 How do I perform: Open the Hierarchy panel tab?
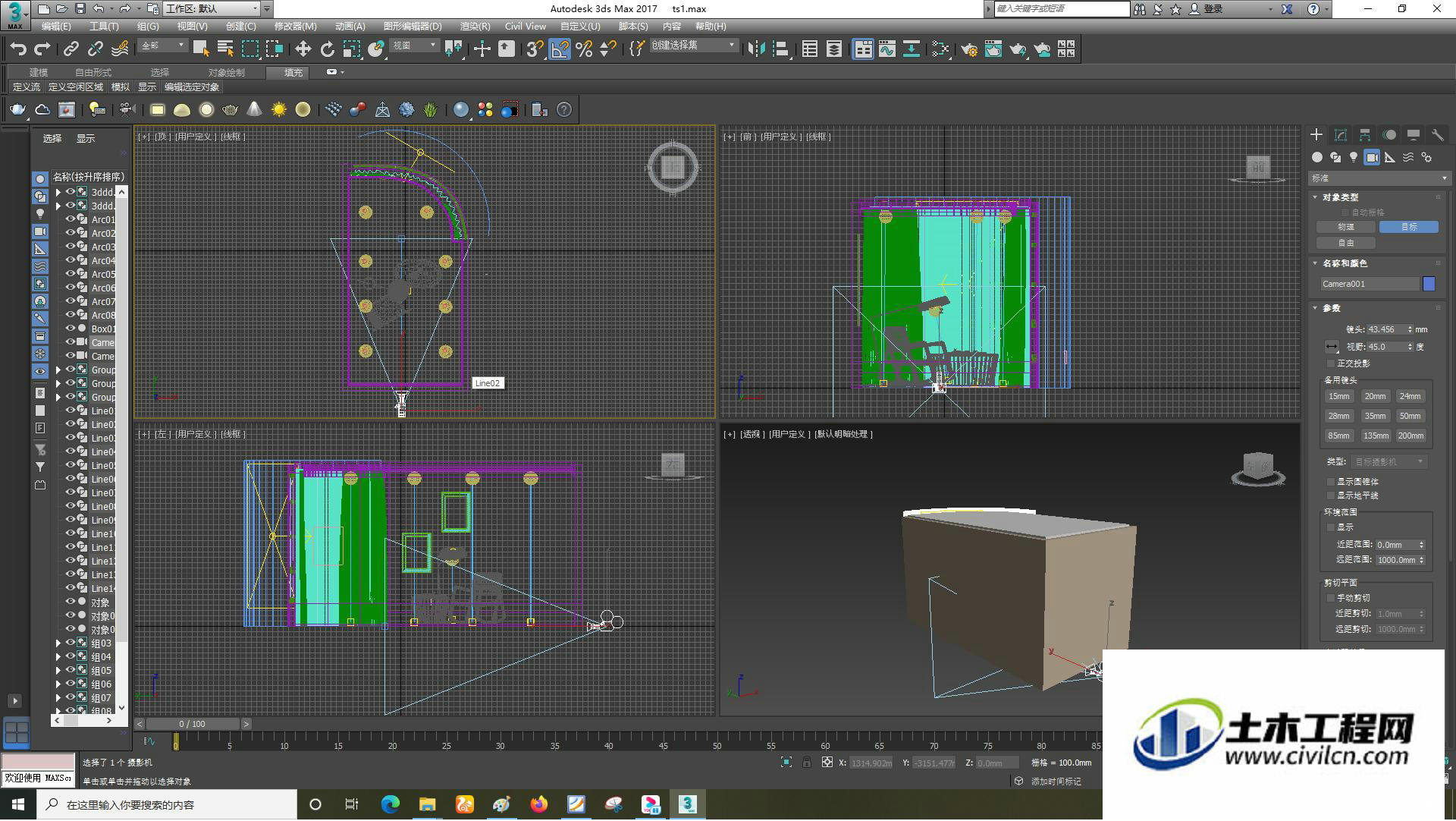(x=1365, y=134)
